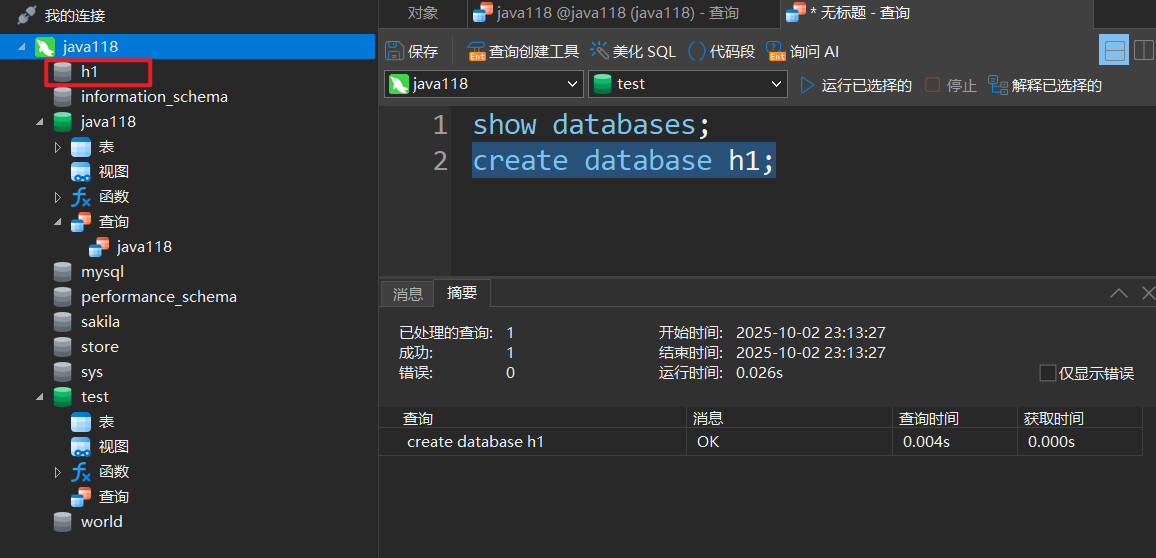This screenshot has height=558, width=1156.
Task: Collapse the java118 database node
Action: (x=40, y=122)
